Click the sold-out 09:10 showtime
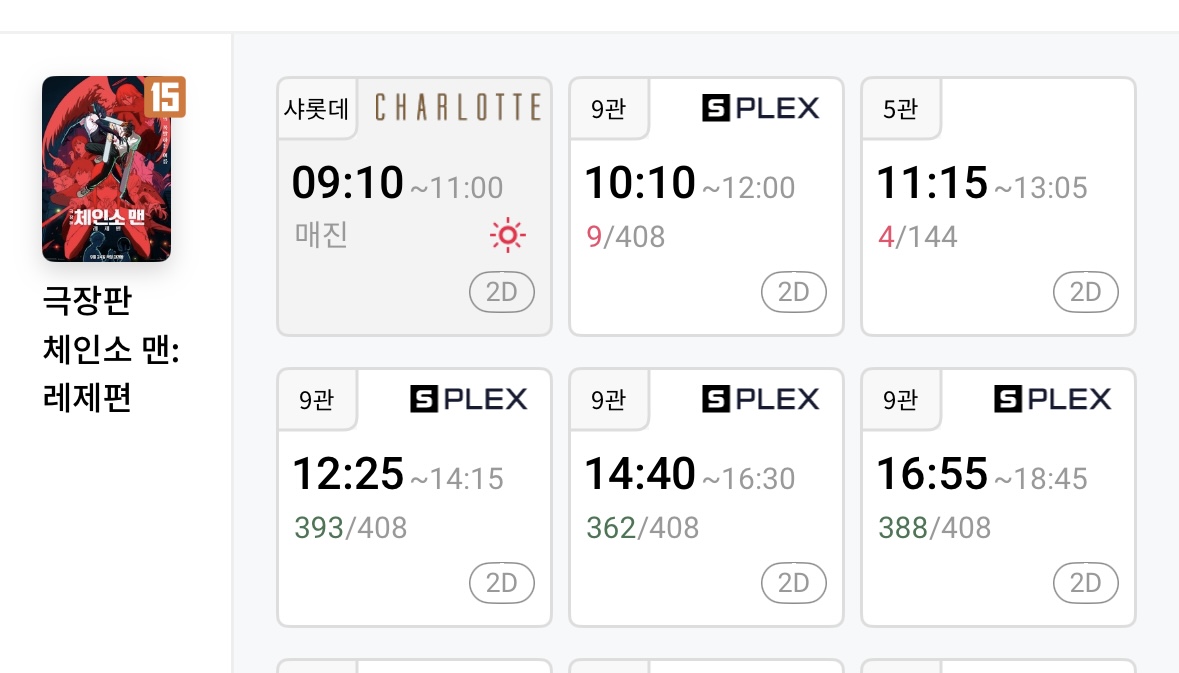Screen dimensions: 1179x673 pyautogui.click(x=348, y=184)
